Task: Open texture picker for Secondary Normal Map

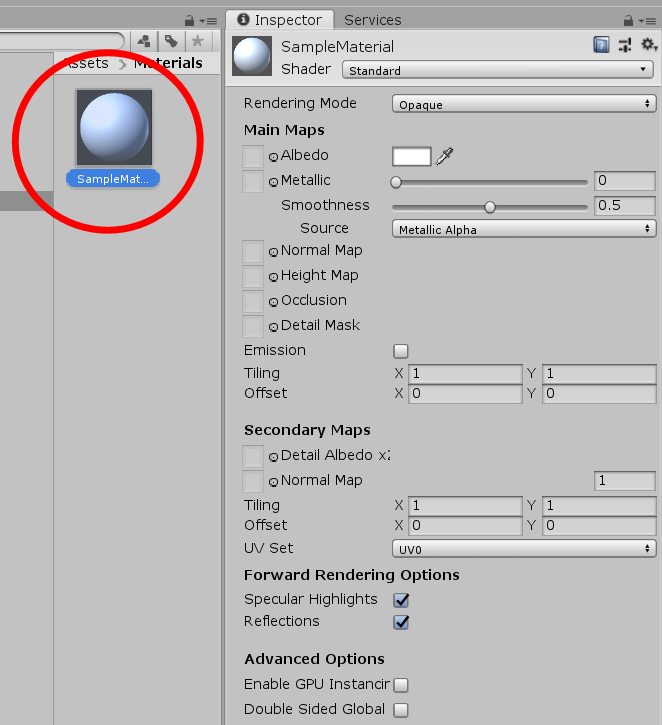Action: [273, 482]
